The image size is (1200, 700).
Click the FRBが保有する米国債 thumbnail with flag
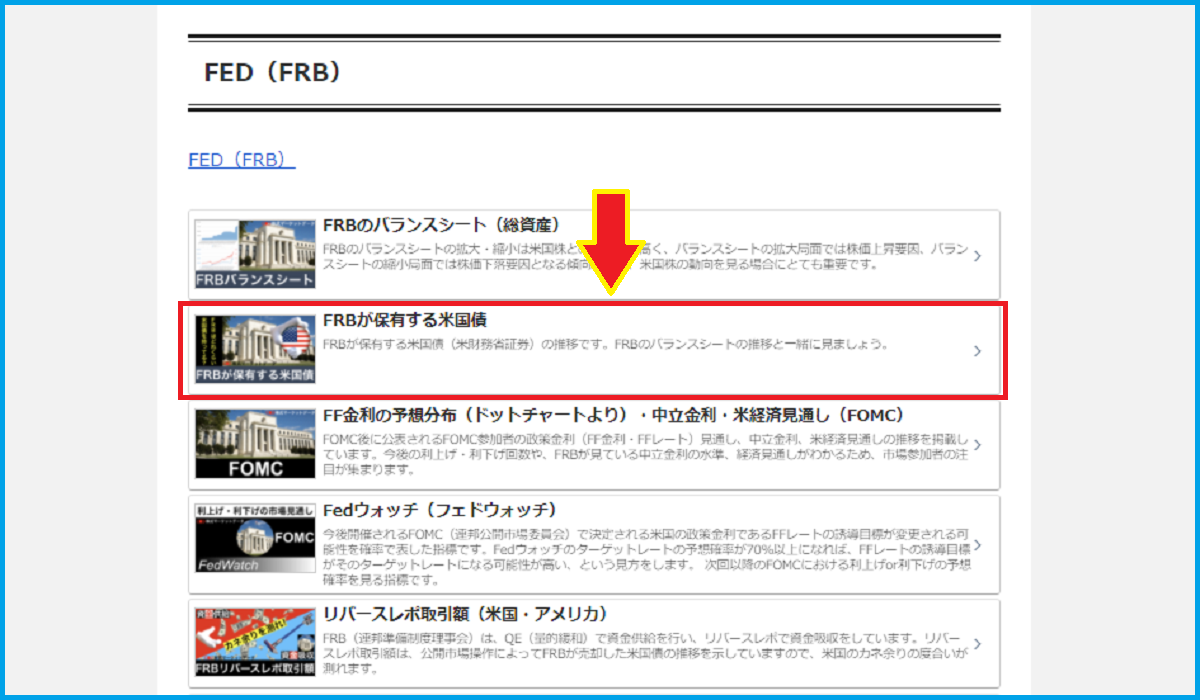tap(254, 349)
